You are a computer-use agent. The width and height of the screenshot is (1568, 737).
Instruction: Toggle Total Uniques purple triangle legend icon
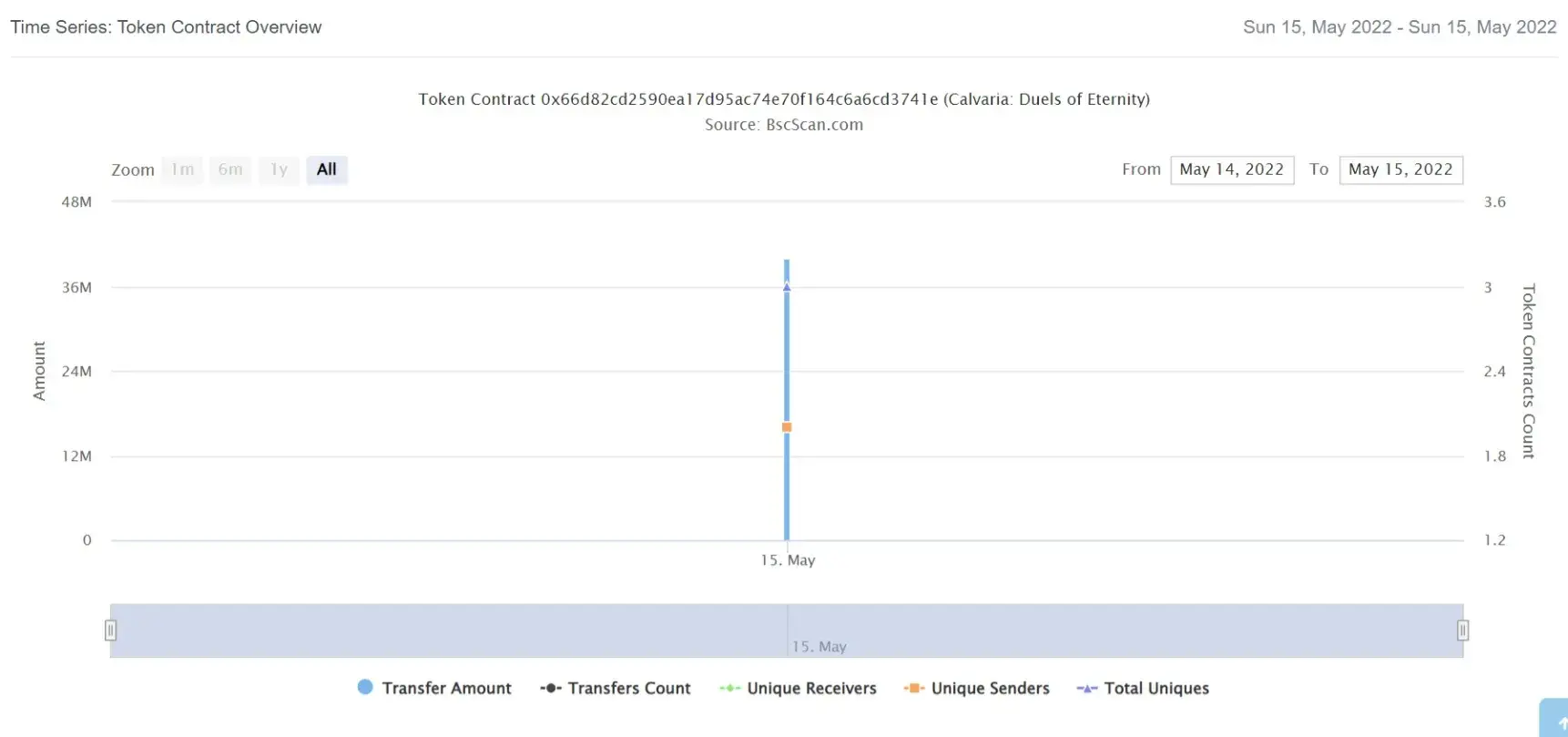point(1087,689)
